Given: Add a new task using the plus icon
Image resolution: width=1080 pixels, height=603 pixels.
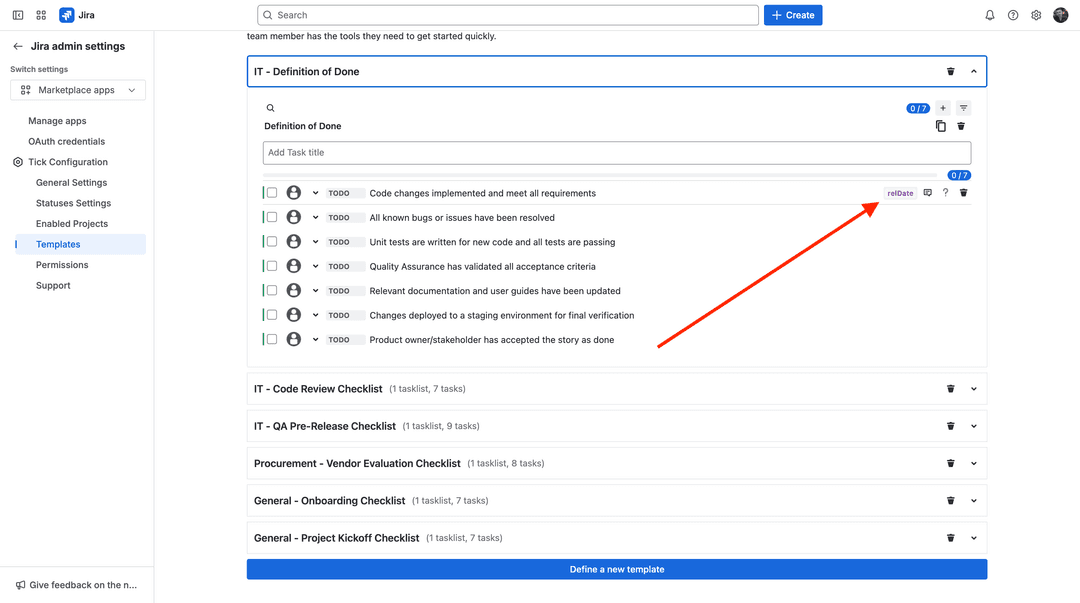Looking at the screenshot, I should pos(941,107).
